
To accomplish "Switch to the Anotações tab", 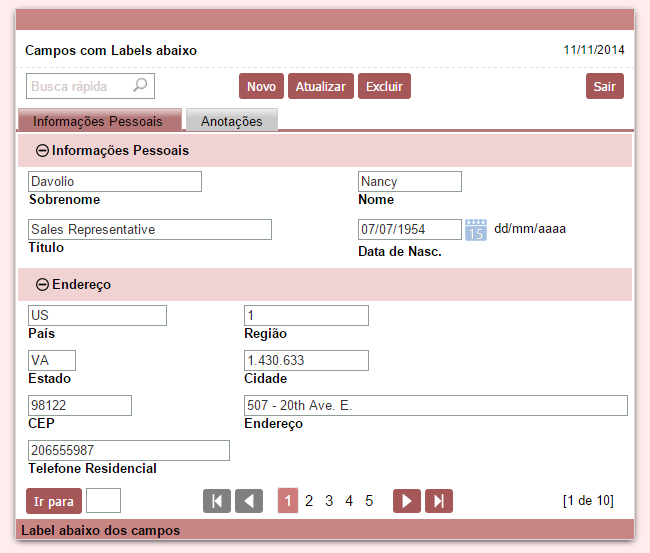I will tap(231, 121).
